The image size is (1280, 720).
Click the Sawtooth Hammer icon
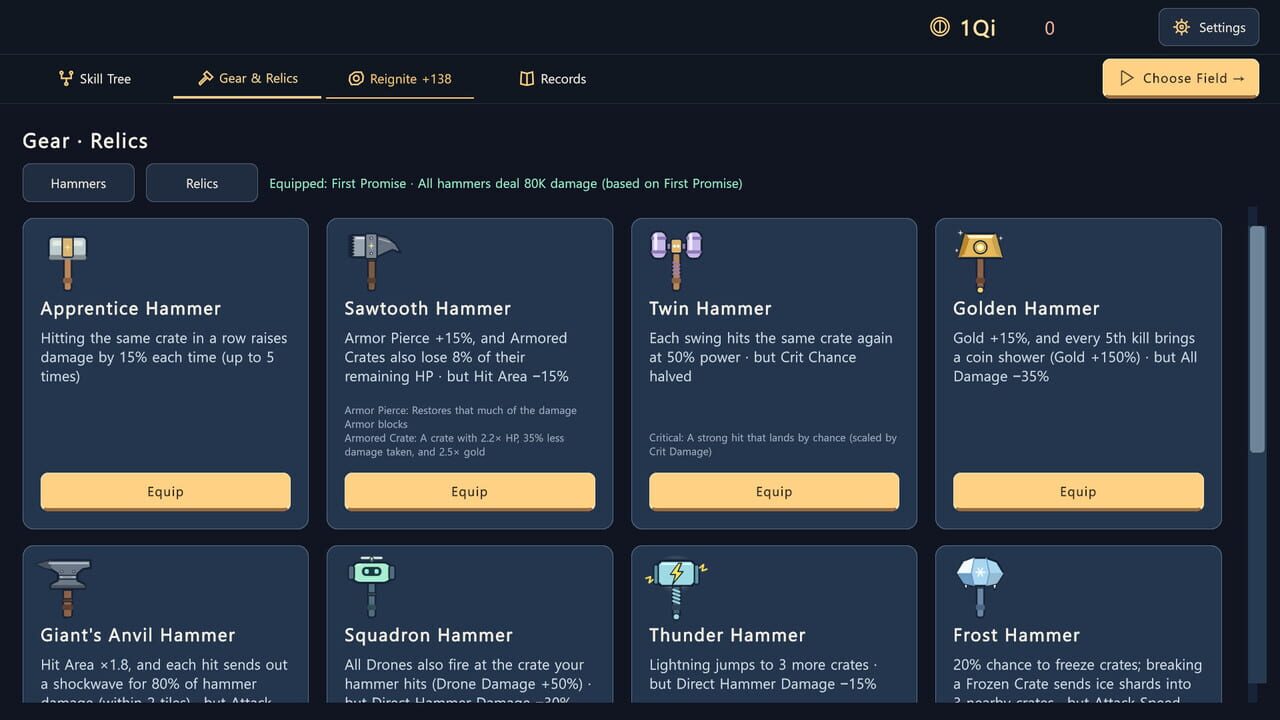pyautogui.click(x=373, y=262)
